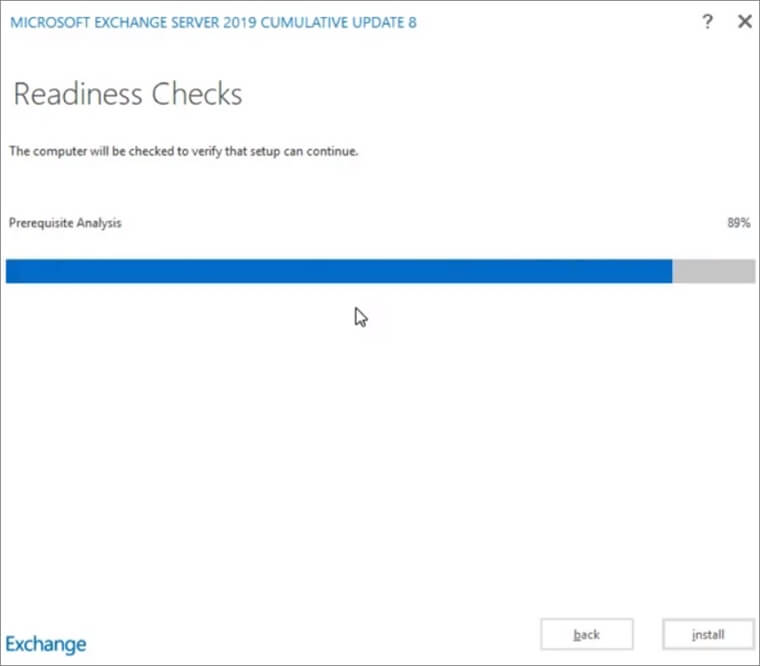760x666 pixels.
Task: Click the Readiness Checks heading
Action: pos(127,94)
